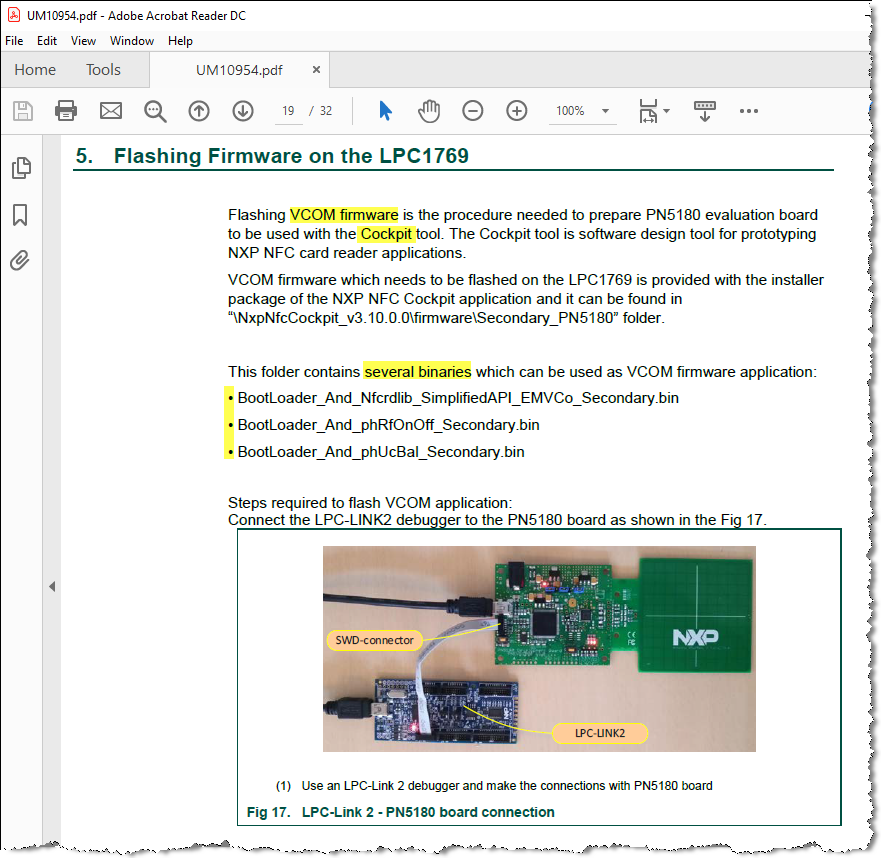Screen dimensions: 881x858
Task: Click the LPC-Link 2 board photo
Action: 539,649
